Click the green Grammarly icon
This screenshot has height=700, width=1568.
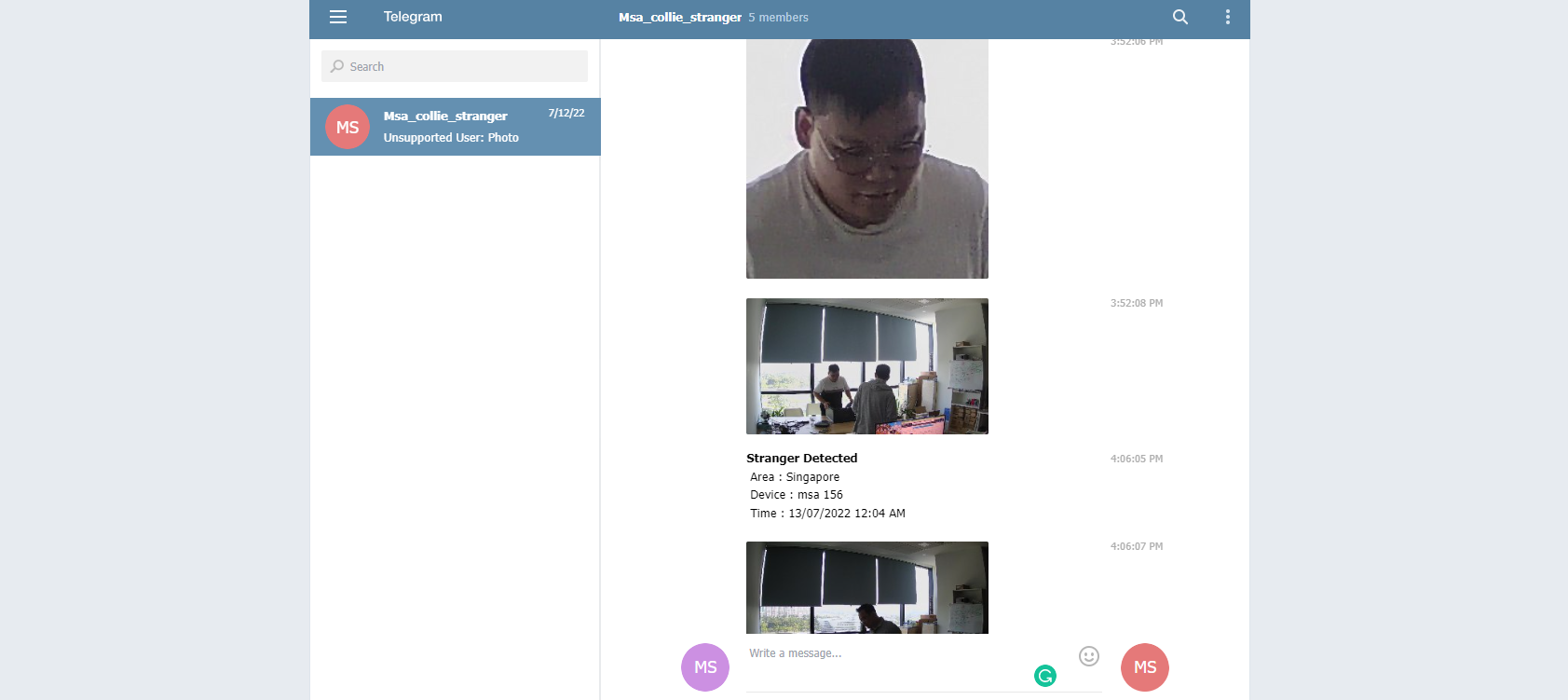click(1045, 676)
